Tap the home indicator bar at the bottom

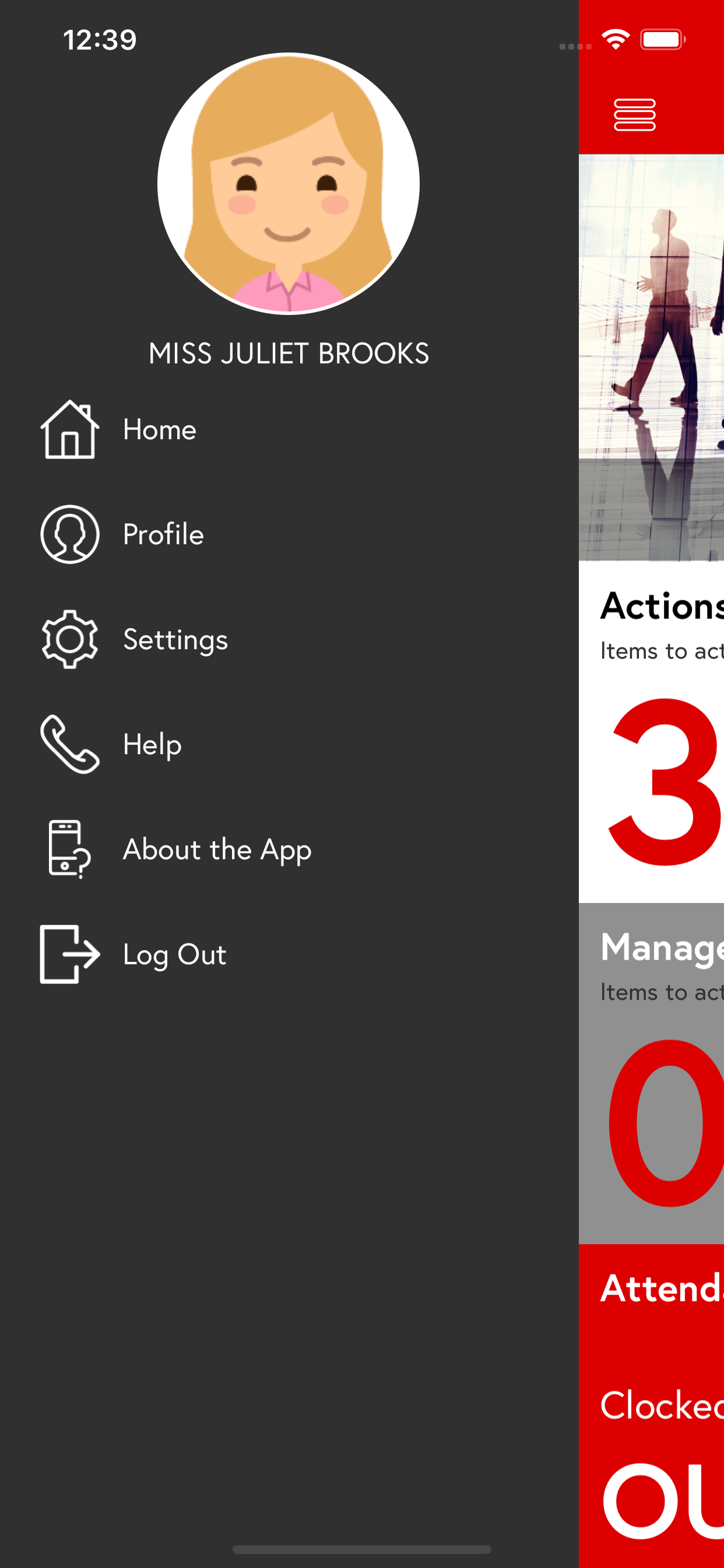(362, 1549)
